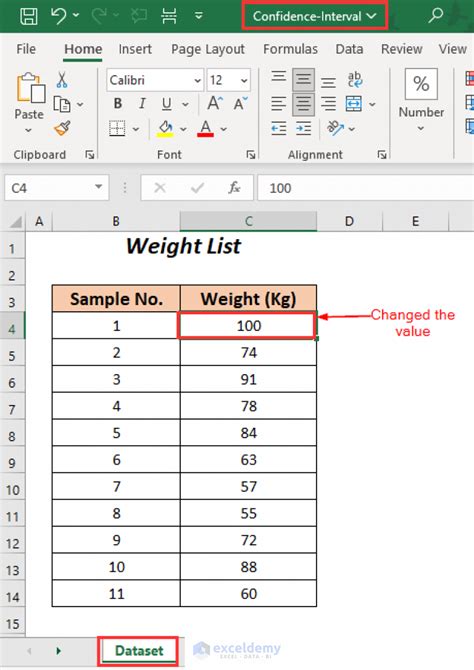Click the Copy icon
This screenshot has height=670, width=474.
[62, 104]
